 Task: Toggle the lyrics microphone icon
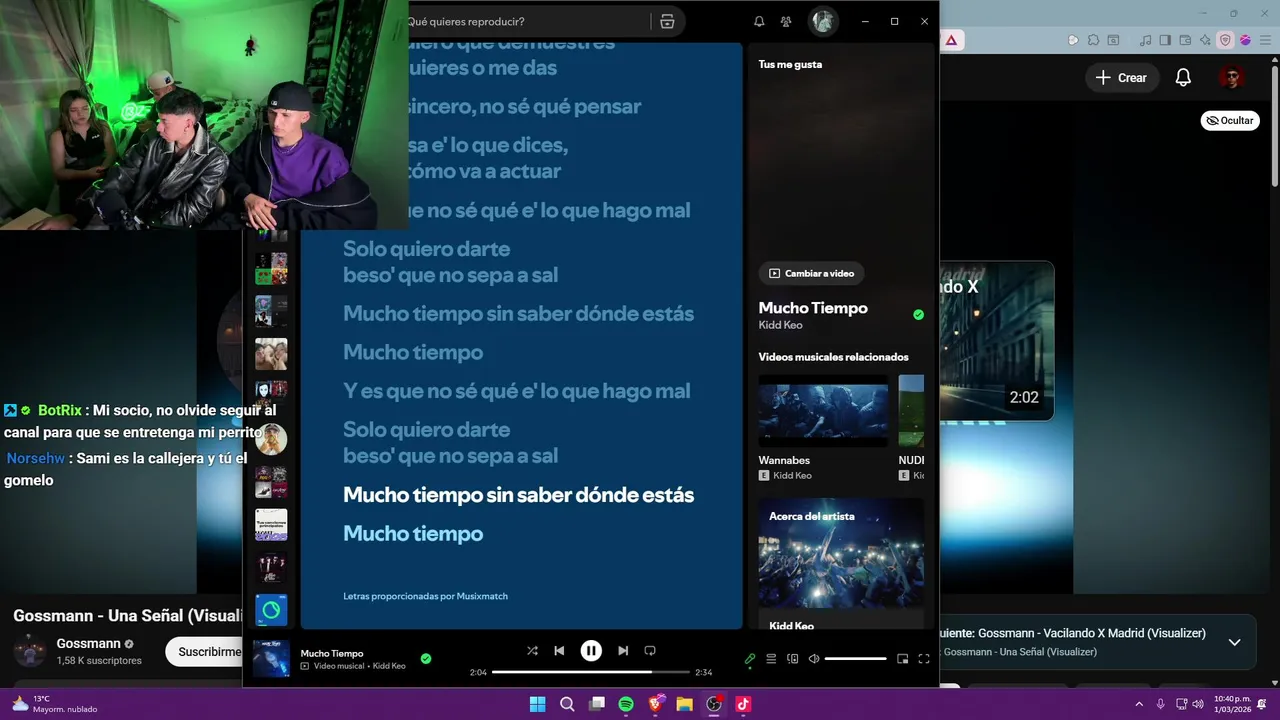click(x=750, y=659)
